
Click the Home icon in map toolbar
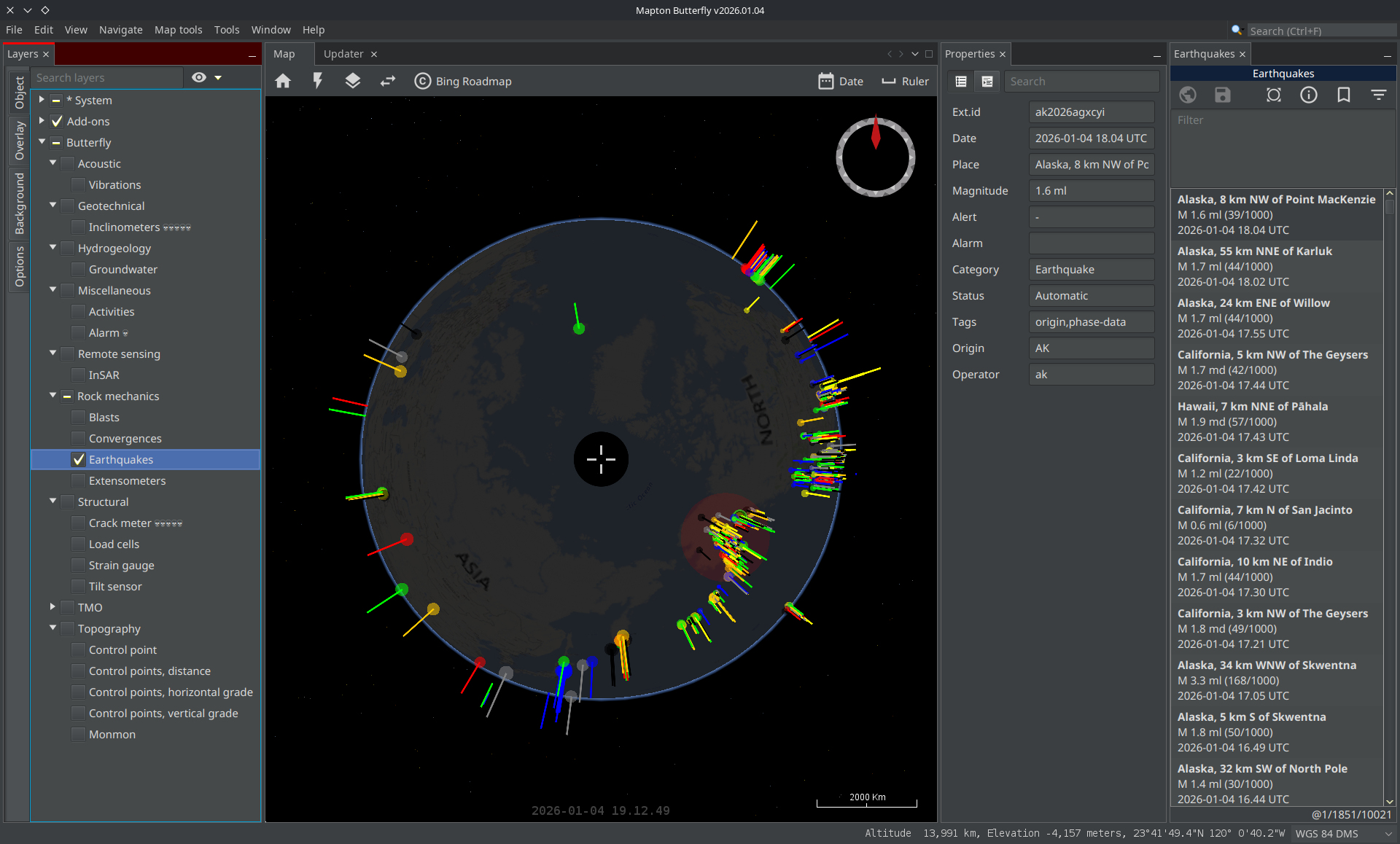point(283,82)
